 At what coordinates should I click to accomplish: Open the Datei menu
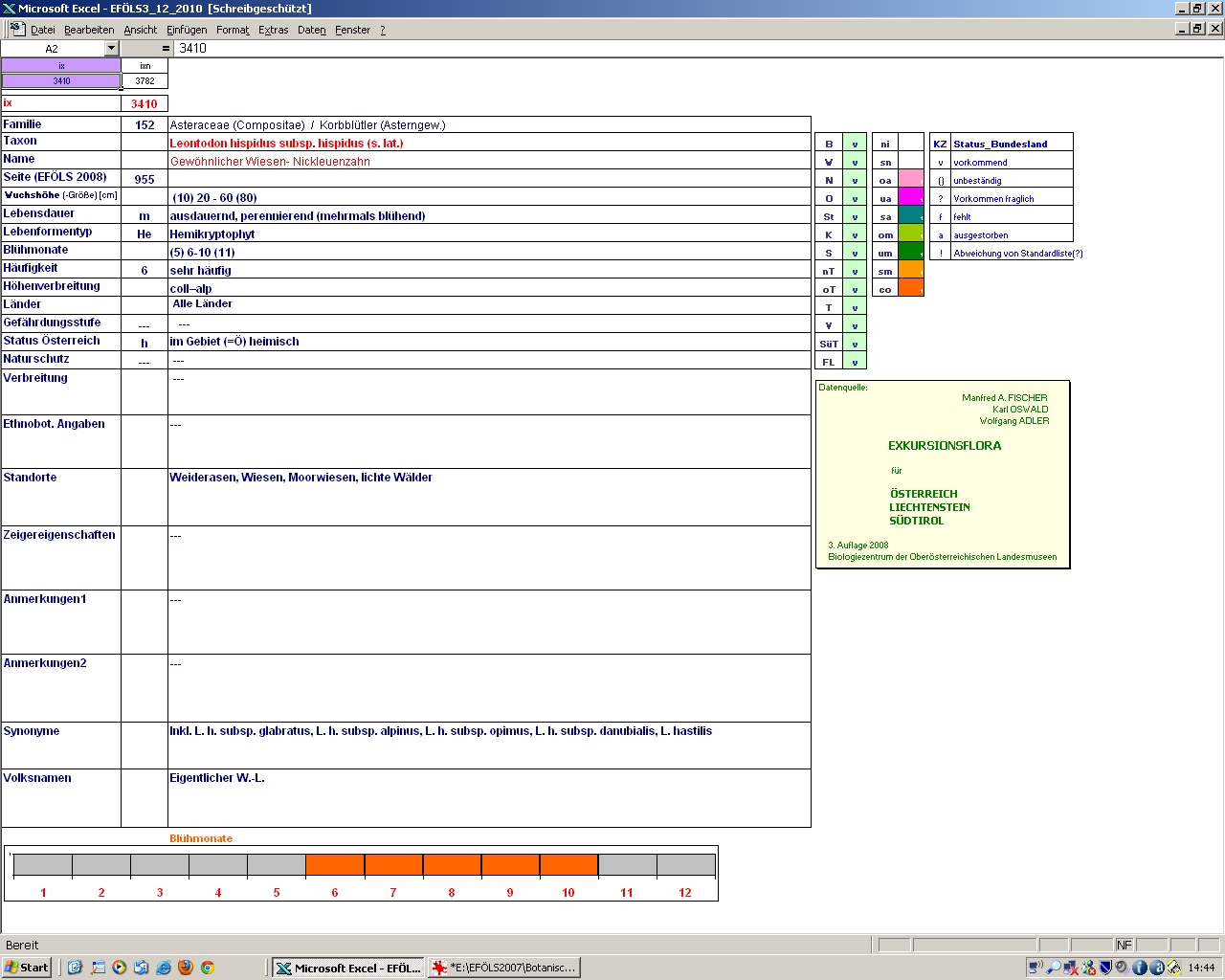43,30
